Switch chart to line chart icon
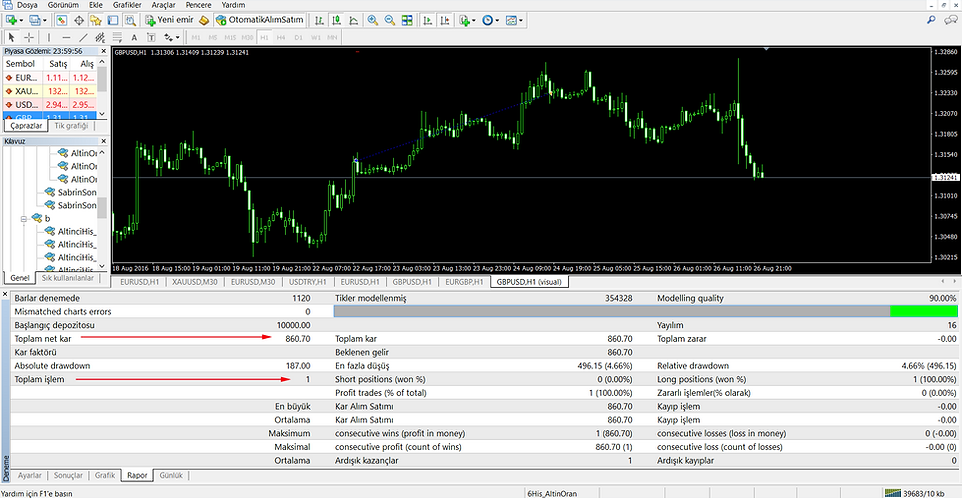962x498 pixels. point(353,20)
